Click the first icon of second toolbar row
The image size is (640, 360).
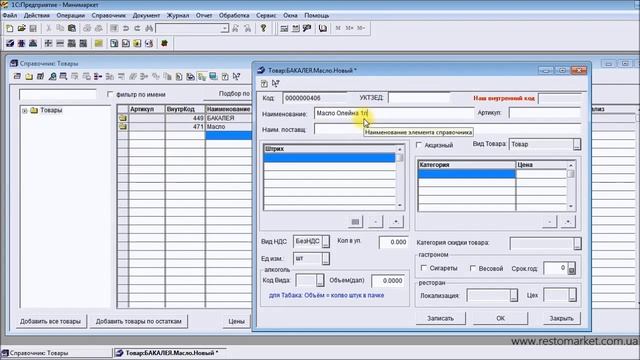[x=10, y=43]
